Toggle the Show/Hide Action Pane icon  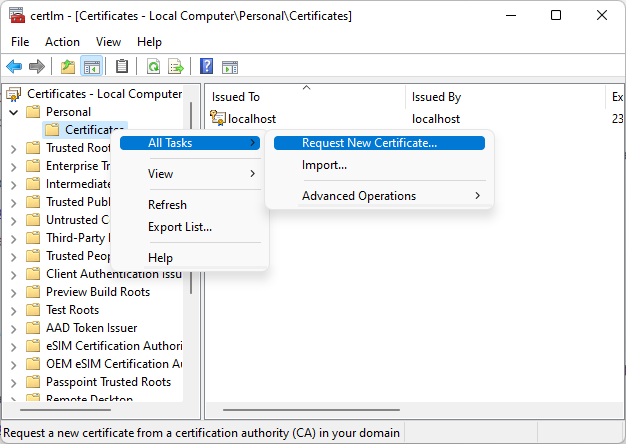(x=229, y=67)
